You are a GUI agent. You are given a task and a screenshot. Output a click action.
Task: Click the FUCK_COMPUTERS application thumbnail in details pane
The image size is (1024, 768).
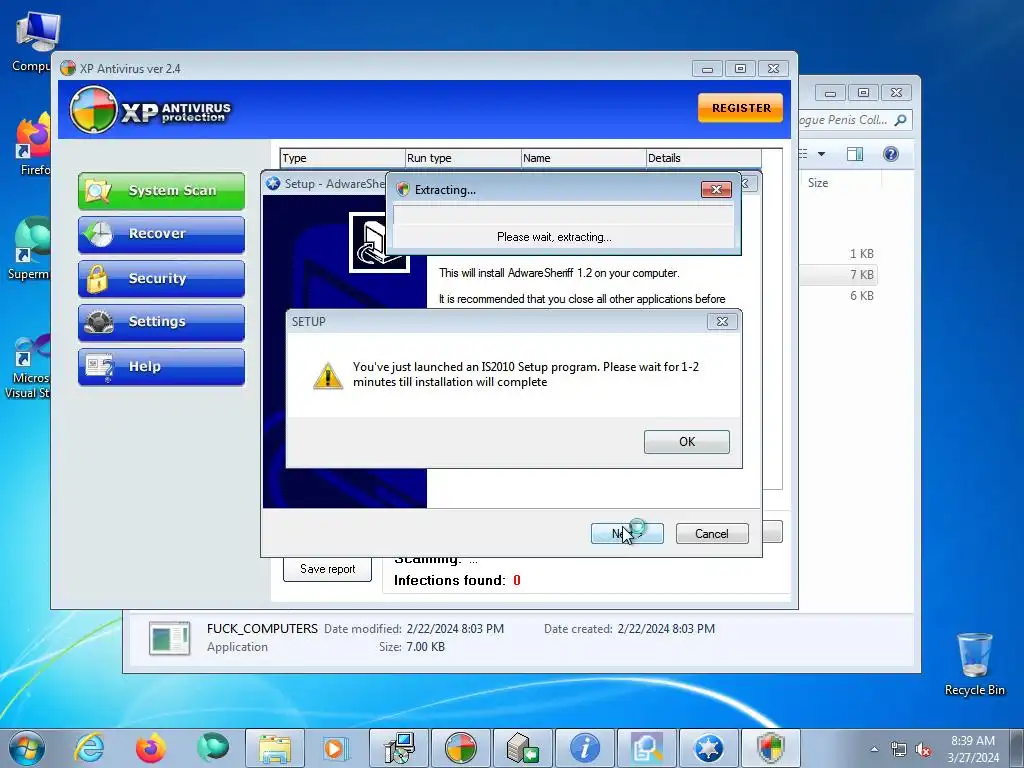pyautogui.click(x=169, y=638)
